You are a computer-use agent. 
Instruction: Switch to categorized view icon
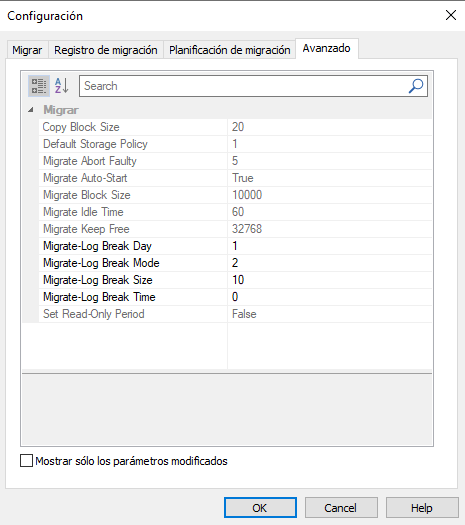pos(39,86)
